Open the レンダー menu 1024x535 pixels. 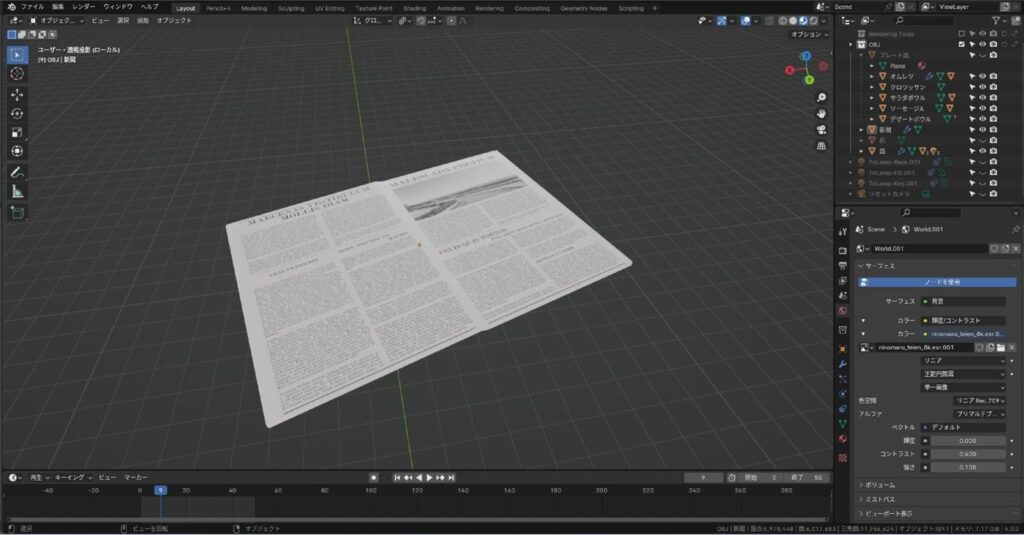(x=83, y=7)
